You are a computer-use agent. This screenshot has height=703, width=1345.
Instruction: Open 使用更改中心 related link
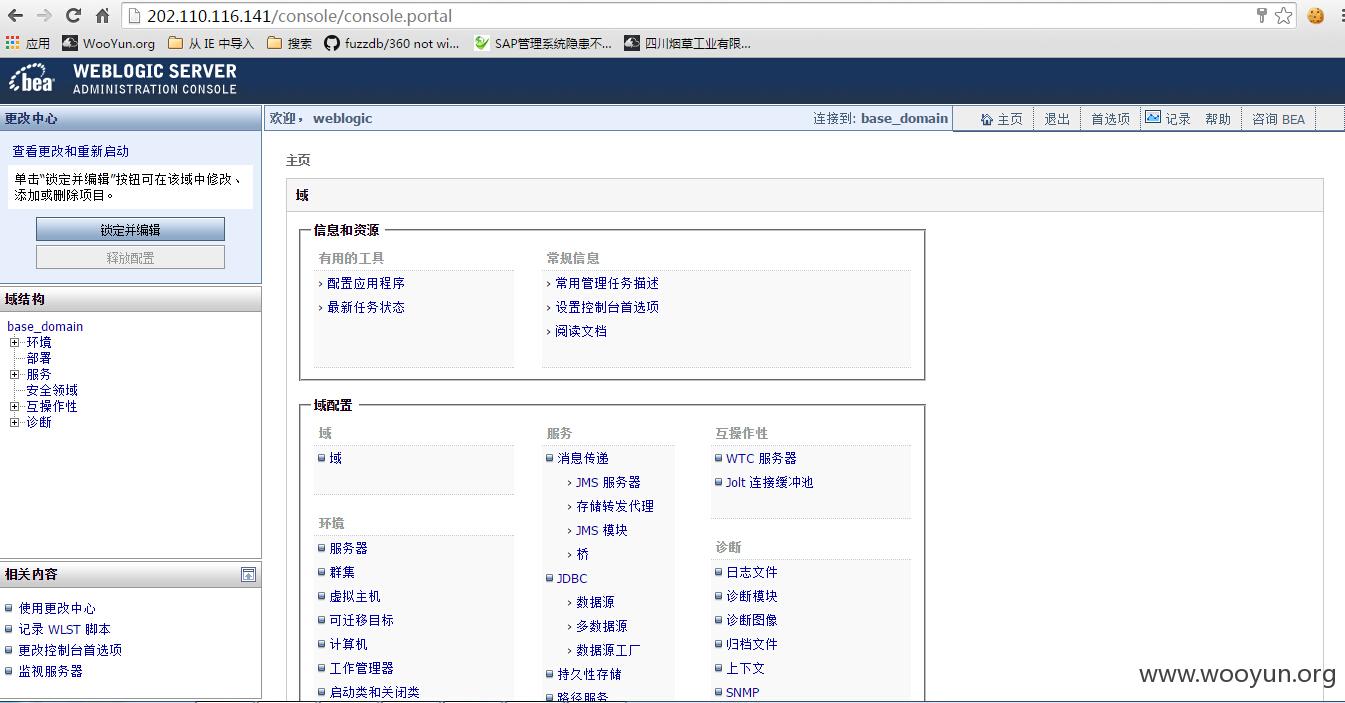[x=57, y=608]
